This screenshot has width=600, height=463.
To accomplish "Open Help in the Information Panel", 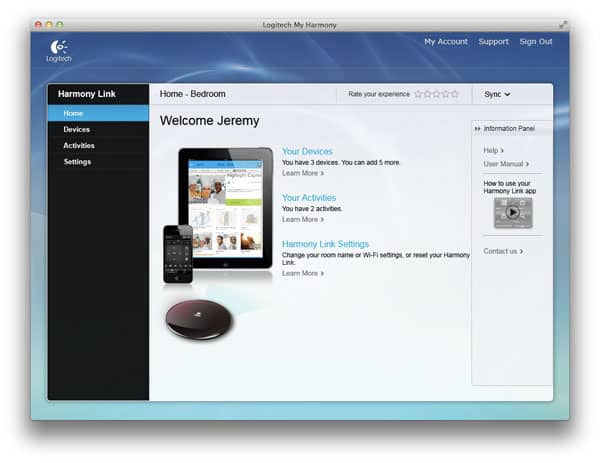I will pyautogui.click(x=493, y=150).
